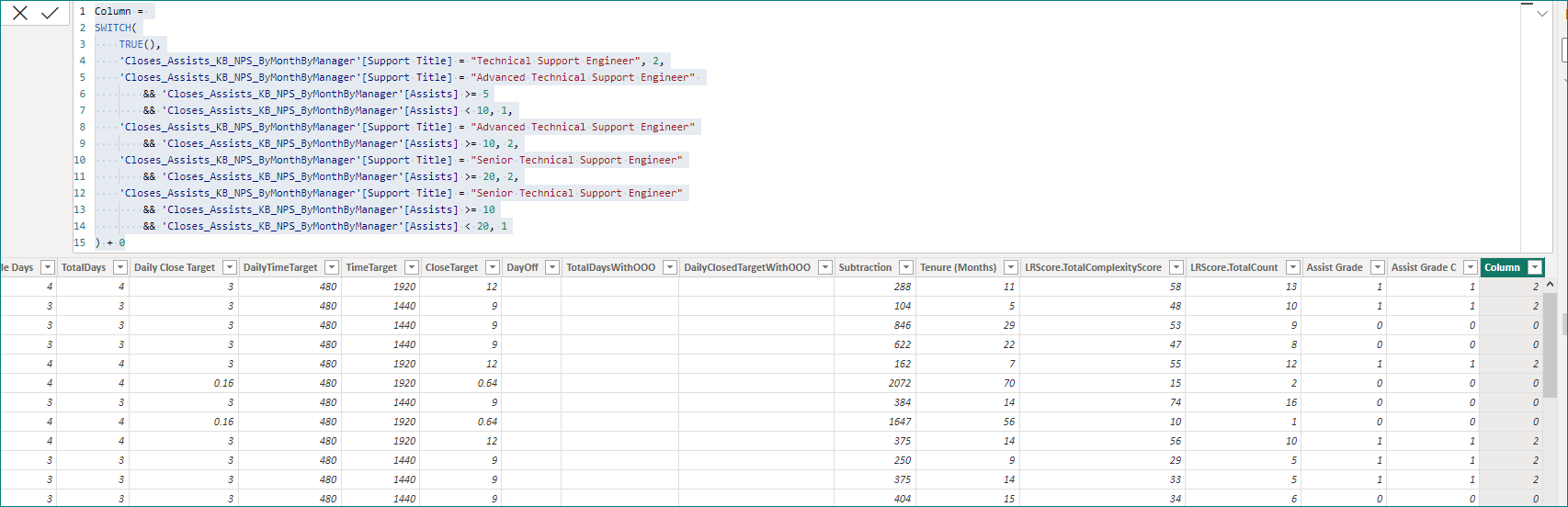Image resolution: width=1568 pixels, height=507 pixels.
Task: Open filter dropdown for the new Column header
Action: click(x=1535, y=267)
